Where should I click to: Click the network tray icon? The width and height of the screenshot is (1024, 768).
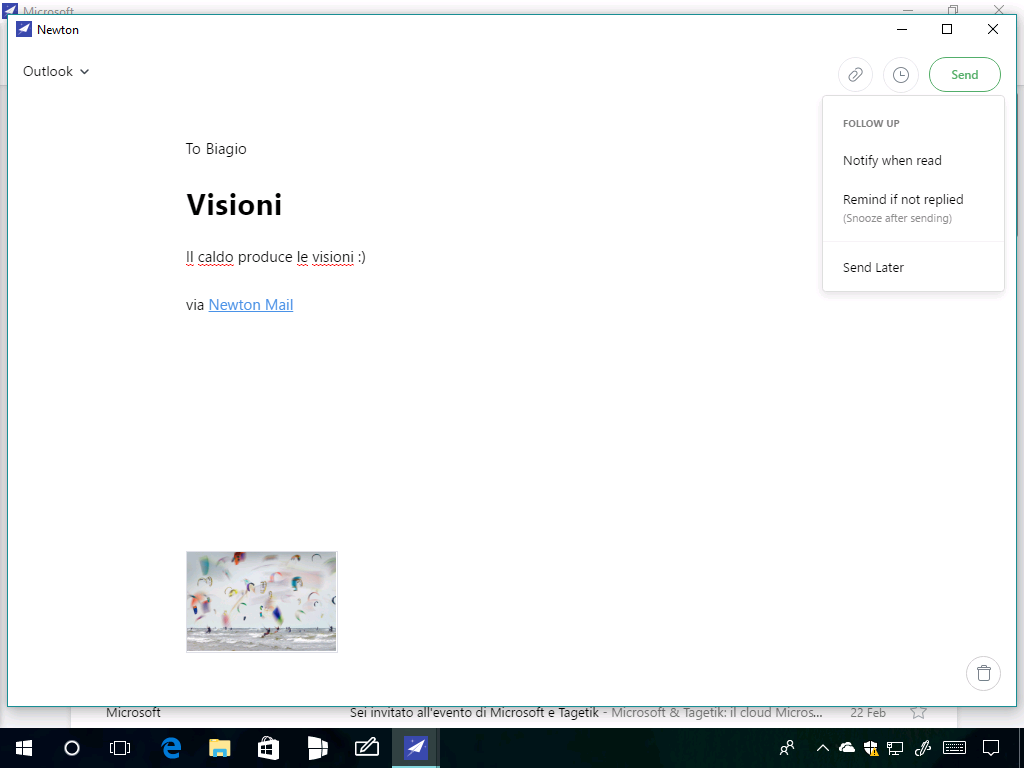895,748
